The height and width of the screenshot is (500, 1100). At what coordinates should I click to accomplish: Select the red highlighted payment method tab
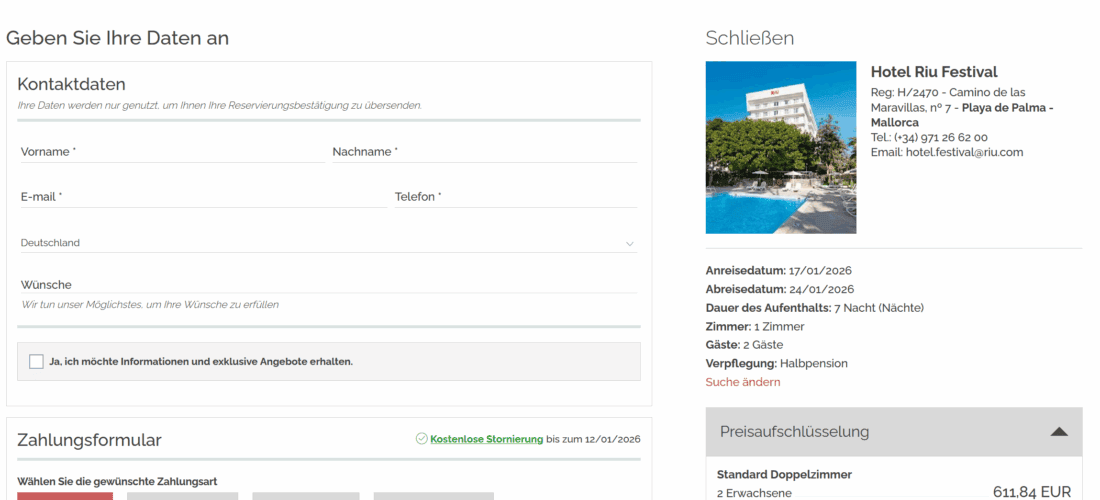coord(65,495)
